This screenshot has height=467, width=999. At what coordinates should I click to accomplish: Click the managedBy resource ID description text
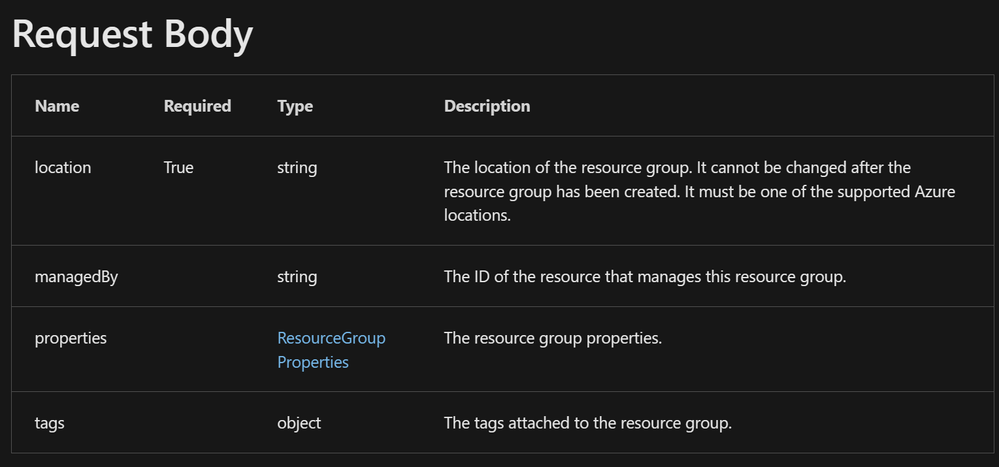(x=645, y=276)
